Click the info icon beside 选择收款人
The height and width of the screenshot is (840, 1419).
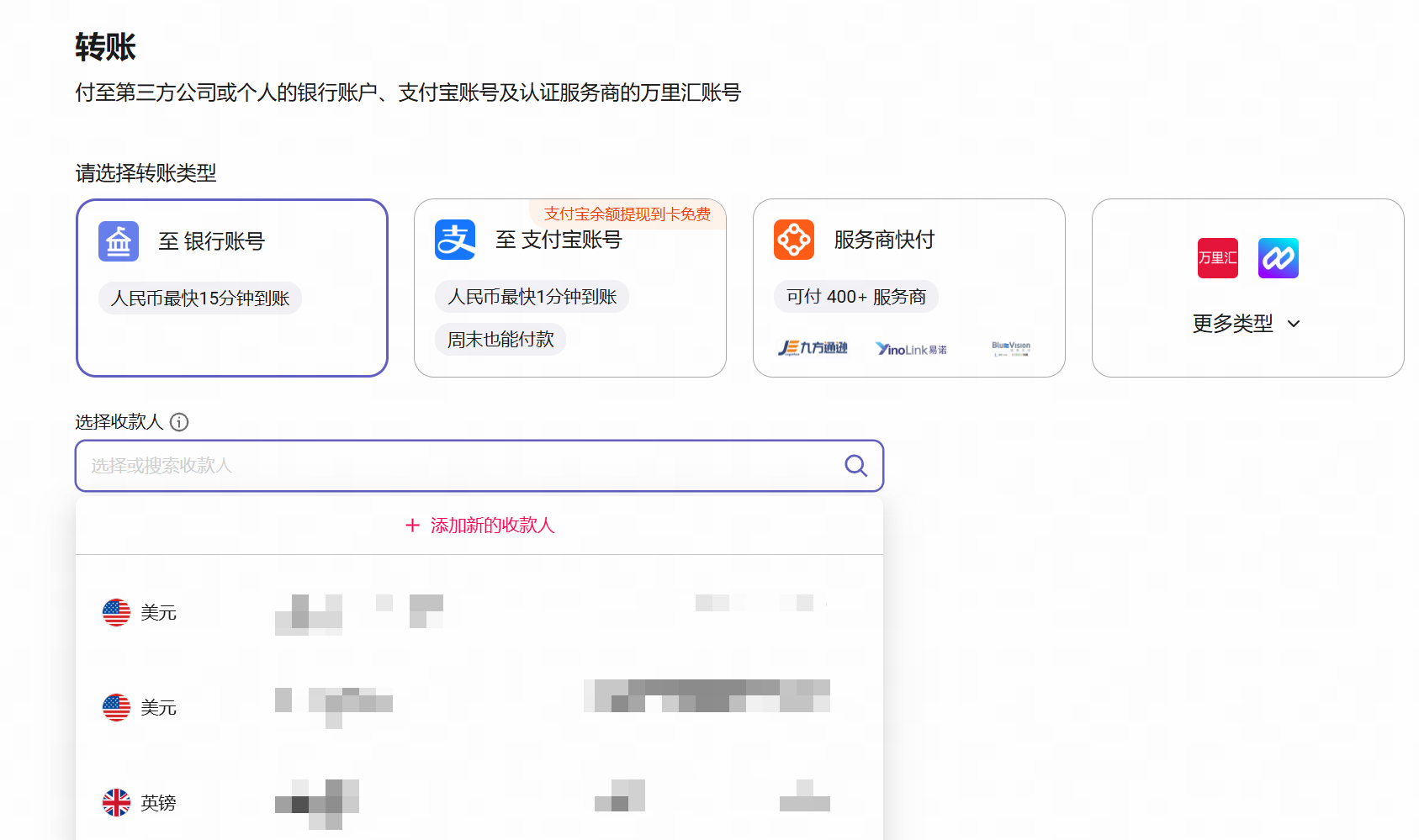179,422
